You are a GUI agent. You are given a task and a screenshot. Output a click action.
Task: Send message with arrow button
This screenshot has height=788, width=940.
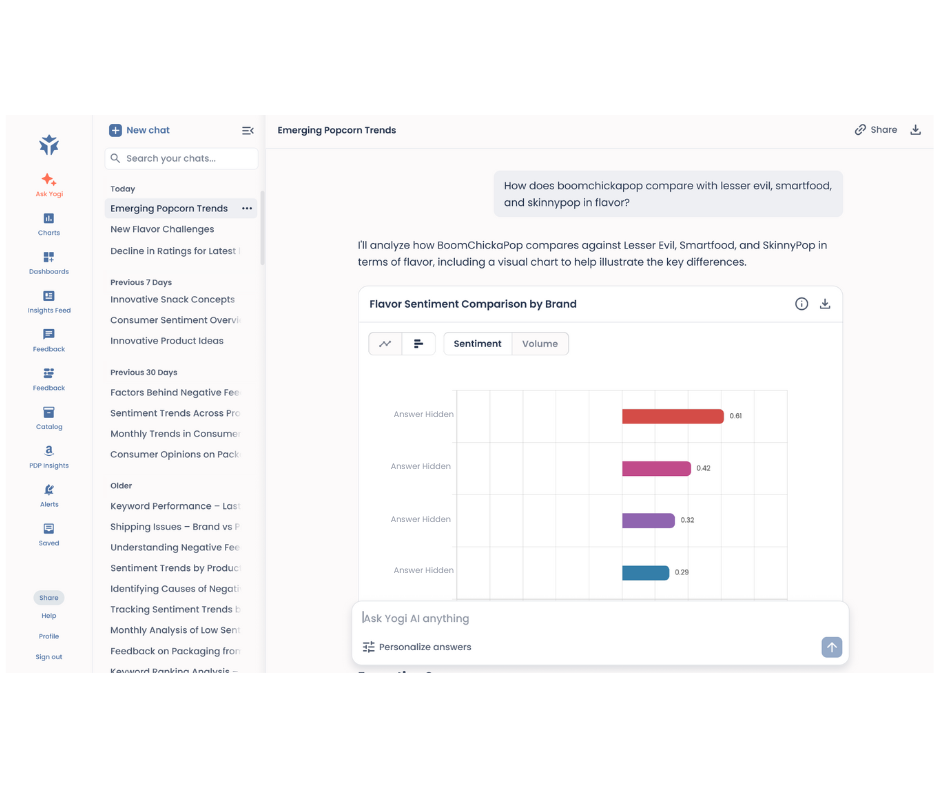coord(831,647)
